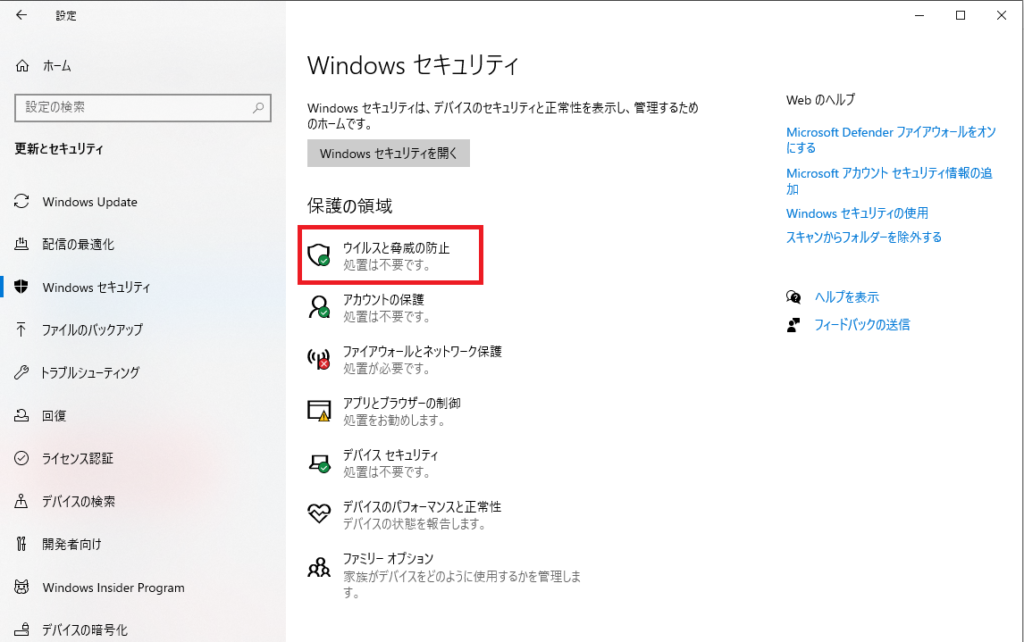The height and width of the screenshot is (642, 1024).
Task: Click the device performance heart icon
Action: (319, 515)
